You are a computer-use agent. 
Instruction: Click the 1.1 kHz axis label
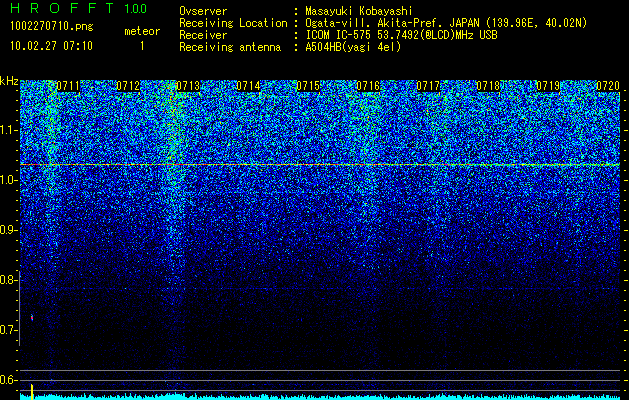pyautogui.click(x=8, y=130)
